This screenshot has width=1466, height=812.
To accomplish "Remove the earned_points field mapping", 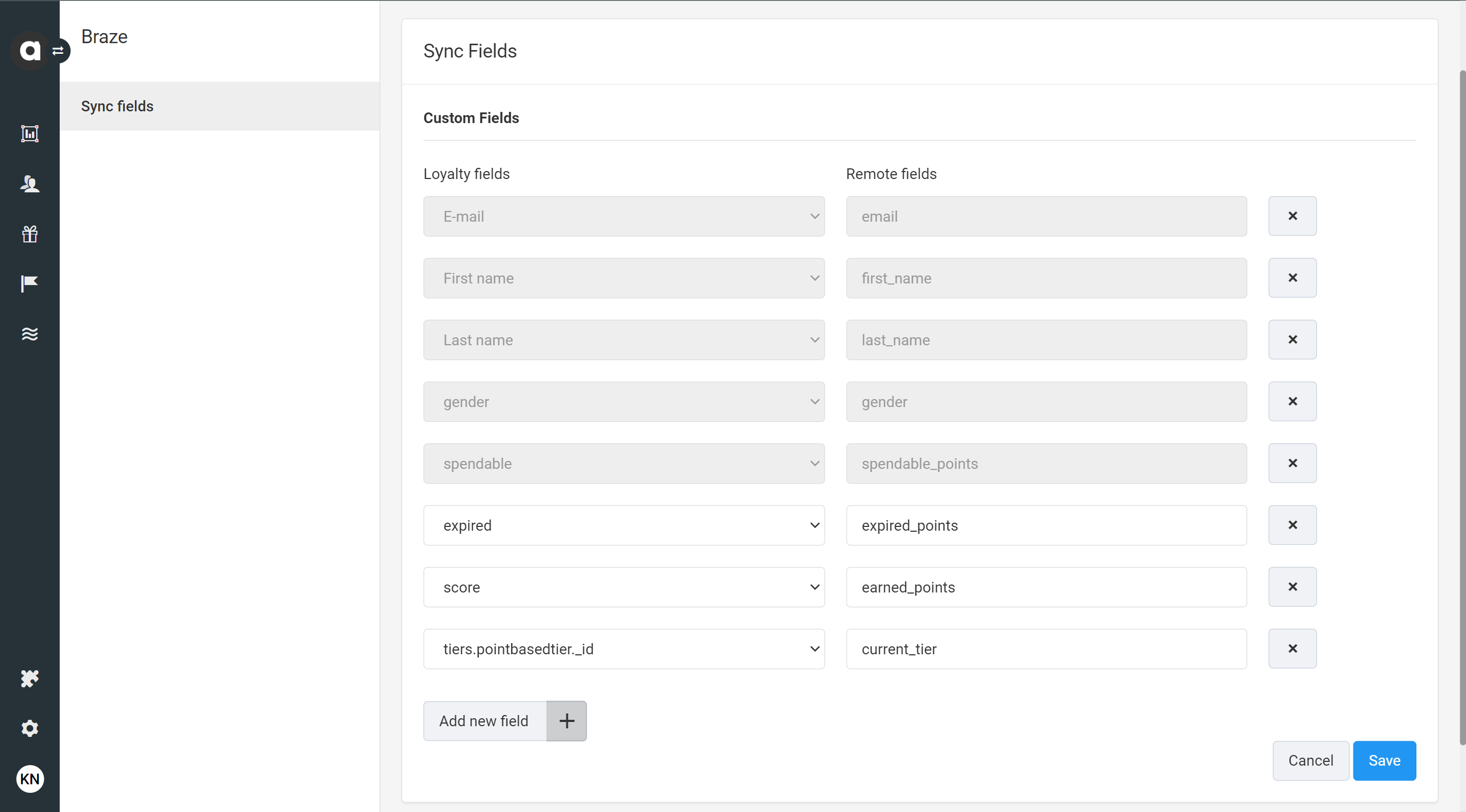I will click(x=1291, y=586).
